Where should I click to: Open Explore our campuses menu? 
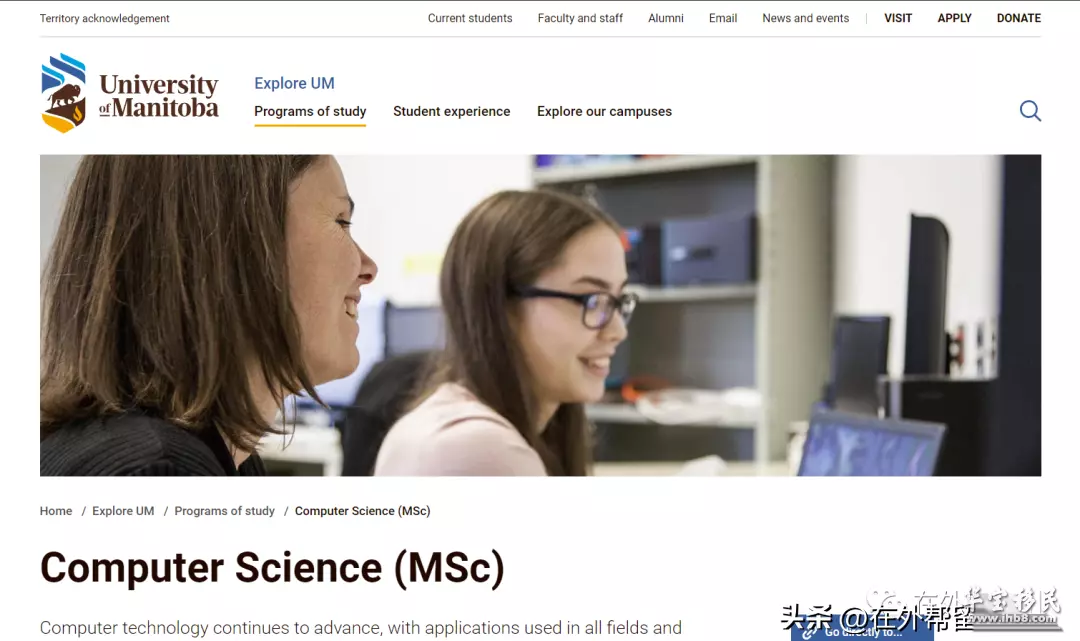tap(604, 112)
